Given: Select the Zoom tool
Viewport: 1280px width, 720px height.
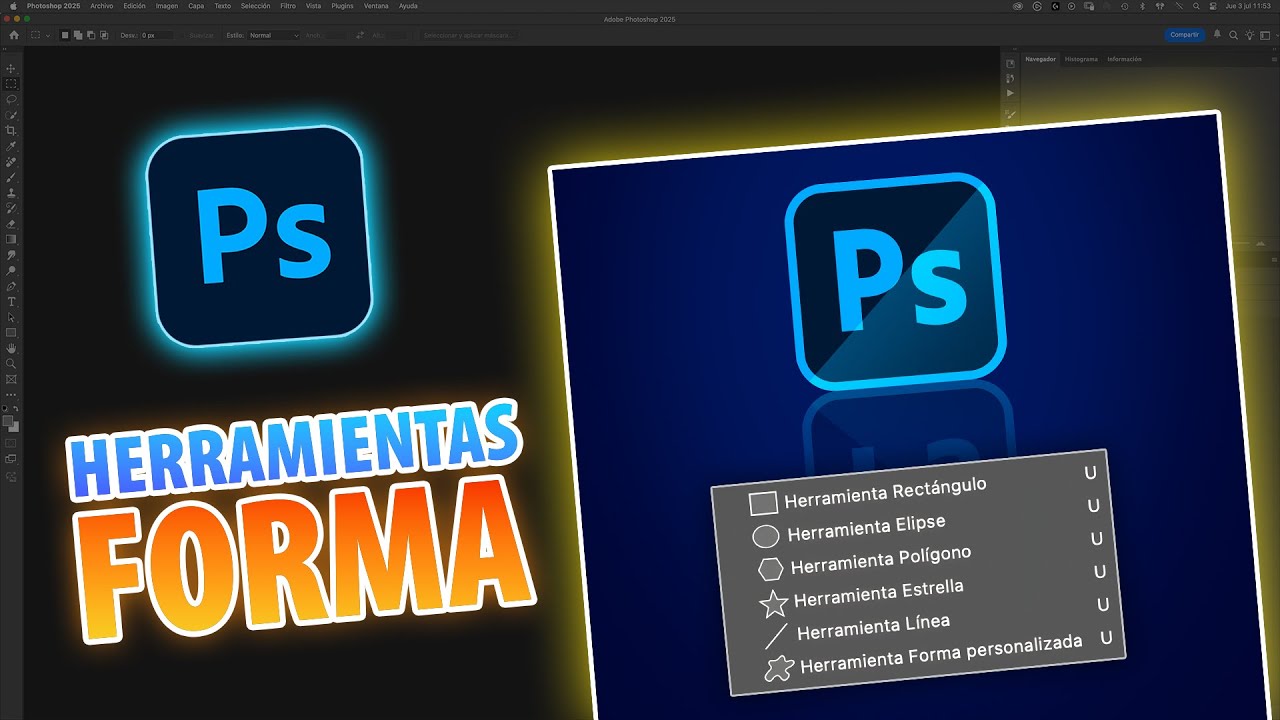Looking at the screenshot, I should [11, 363].
